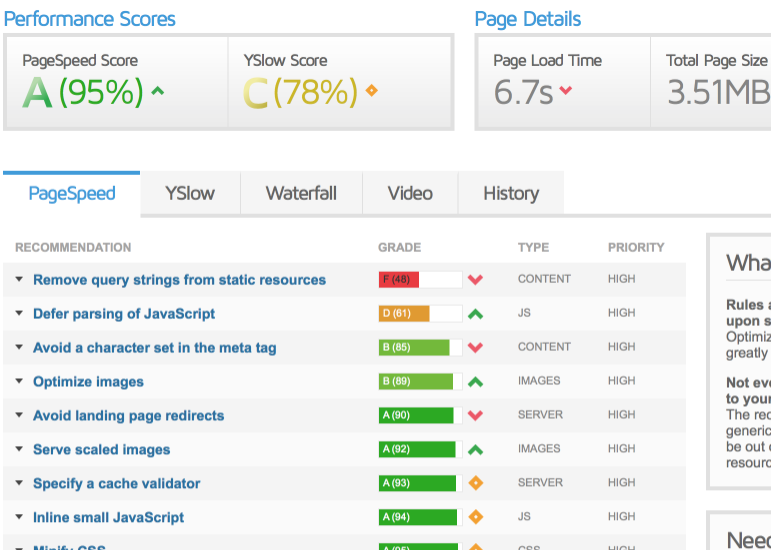The height and width of the screenshot is (550, 771).
Task: Expand the Remove query strings recommendation arrow
Action: pos(19,279)
